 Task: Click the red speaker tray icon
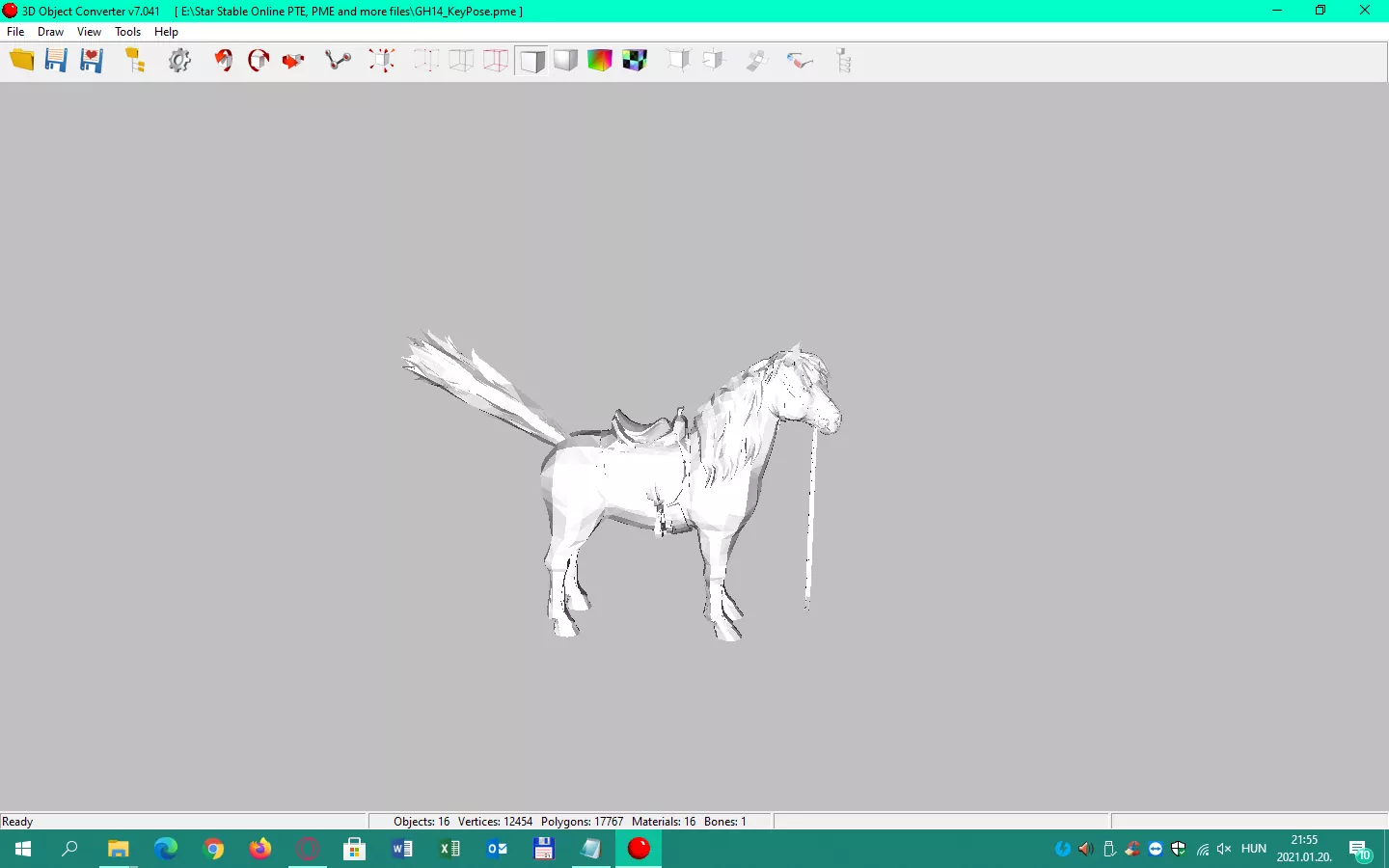[1086, 849]
